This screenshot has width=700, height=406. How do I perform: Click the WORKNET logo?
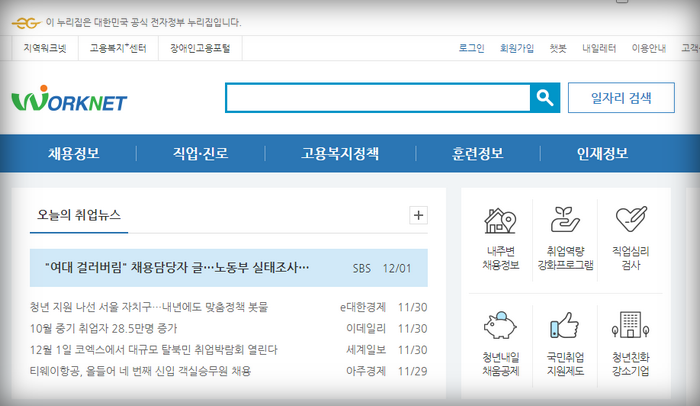(69, 98)
